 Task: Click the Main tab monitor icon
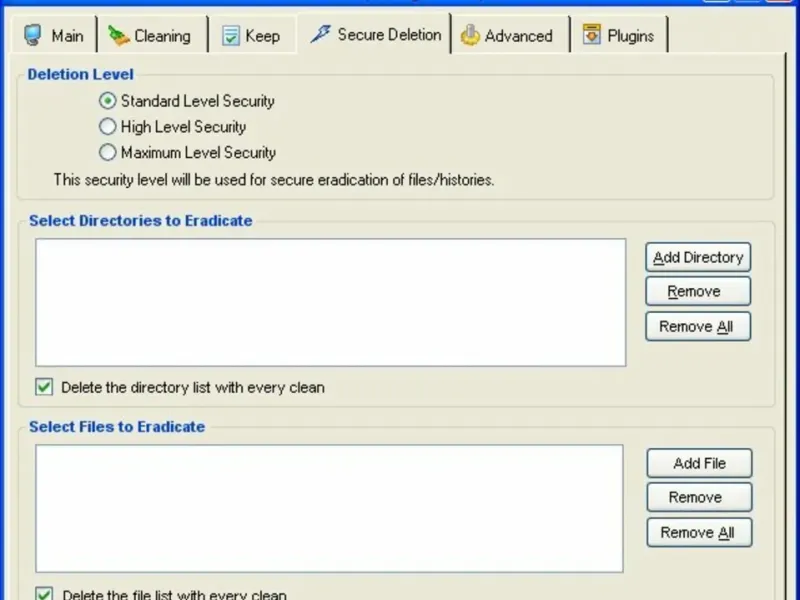33,36
